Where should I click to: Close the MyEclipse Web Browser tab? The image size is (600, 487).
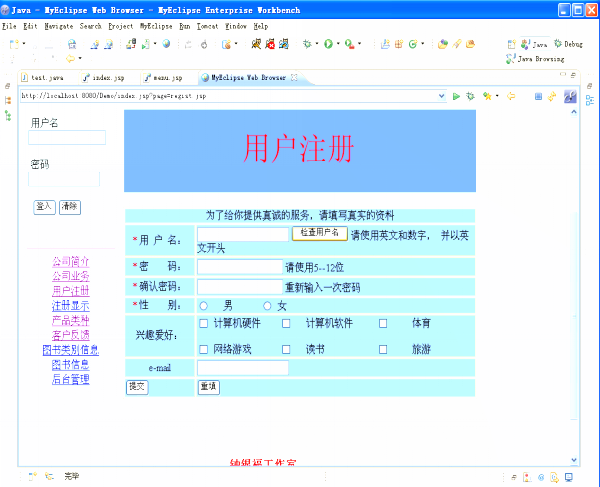(x=294, y=77)
